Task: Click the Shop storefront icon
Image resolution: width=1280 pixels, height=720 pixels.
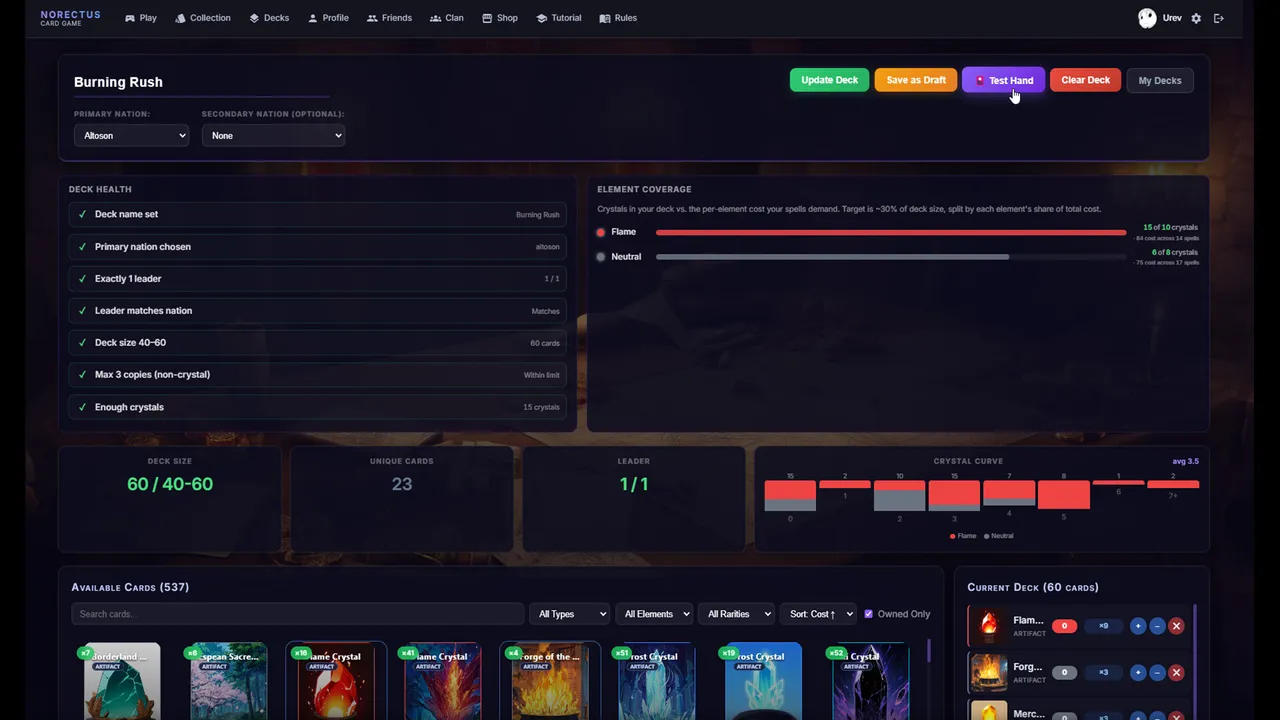Action: (x=487, y=18)
